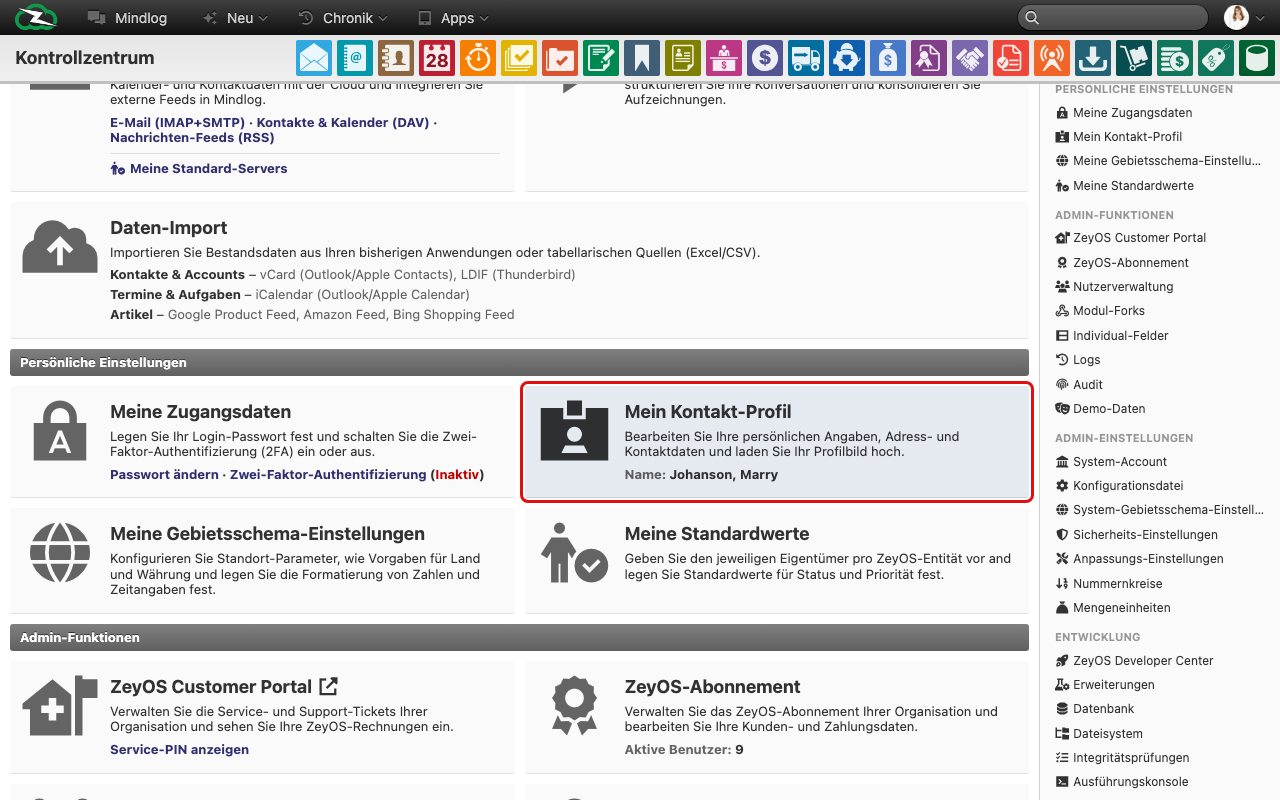This screenshot has height=800, width=1280.
Task: Open the magenta cashier desk icon
Action: [724, 58]
